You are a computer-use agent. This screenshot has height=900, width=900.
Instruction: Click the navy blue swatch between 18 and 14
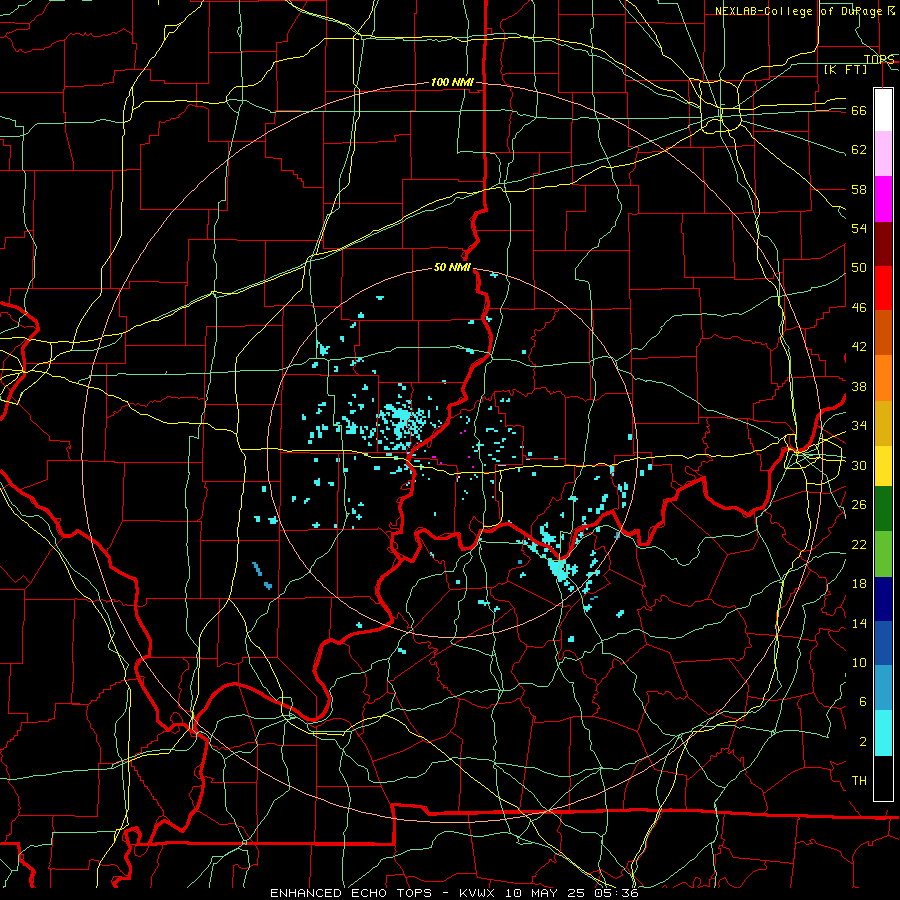click(883, 599)
